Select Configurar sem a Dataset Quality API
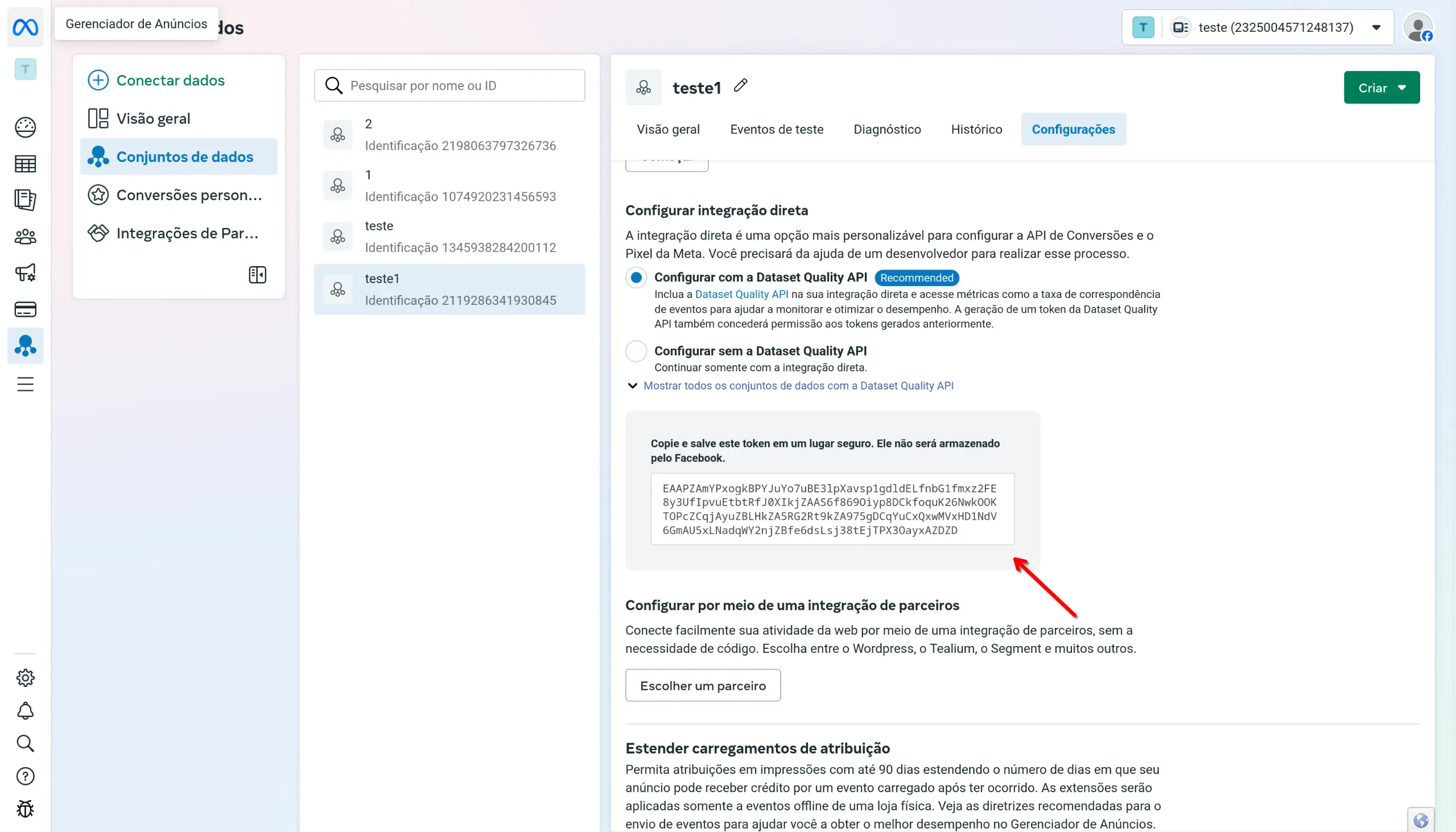Screen dimensions: 1456x832 click(636, 351)
